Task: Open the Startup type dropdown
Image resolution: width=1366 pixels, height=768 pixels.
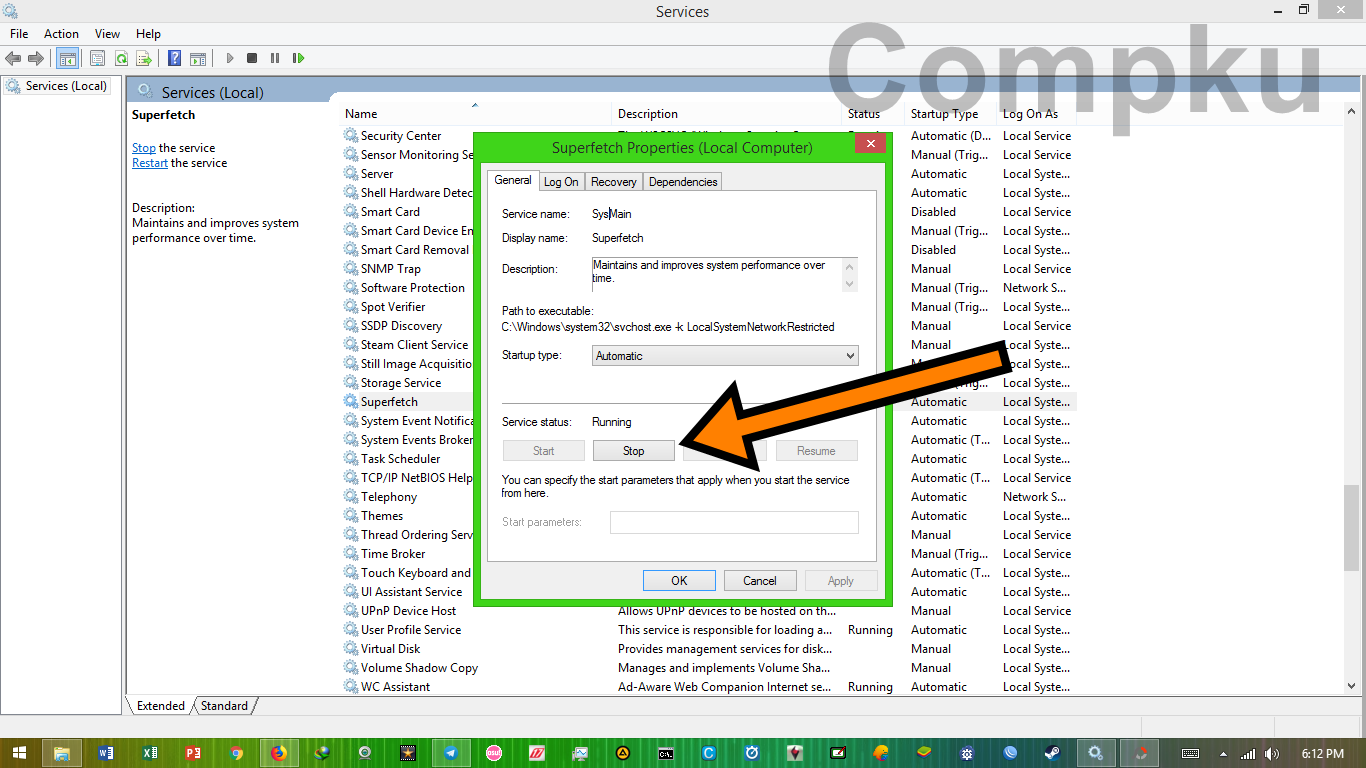Action: click(x=725, y=355)
